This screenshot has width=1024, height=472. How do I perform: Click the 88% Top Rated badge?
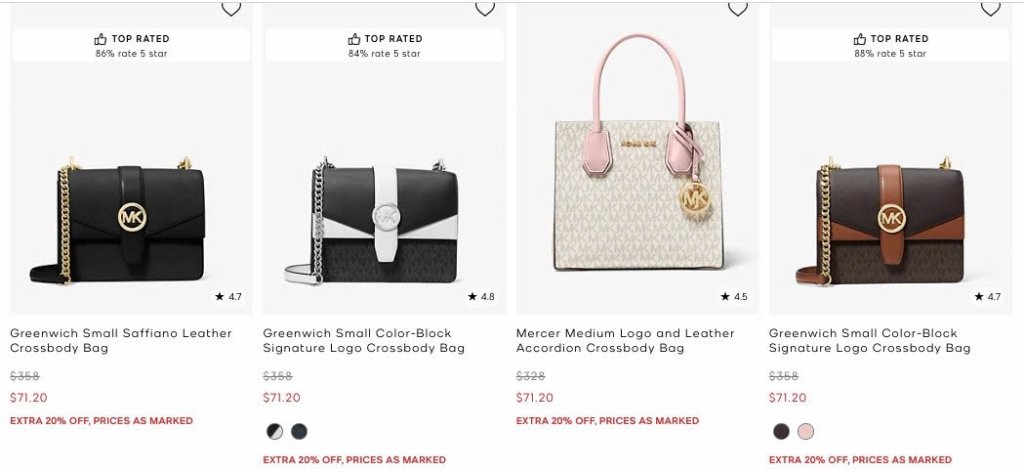(x=890, y=46)
